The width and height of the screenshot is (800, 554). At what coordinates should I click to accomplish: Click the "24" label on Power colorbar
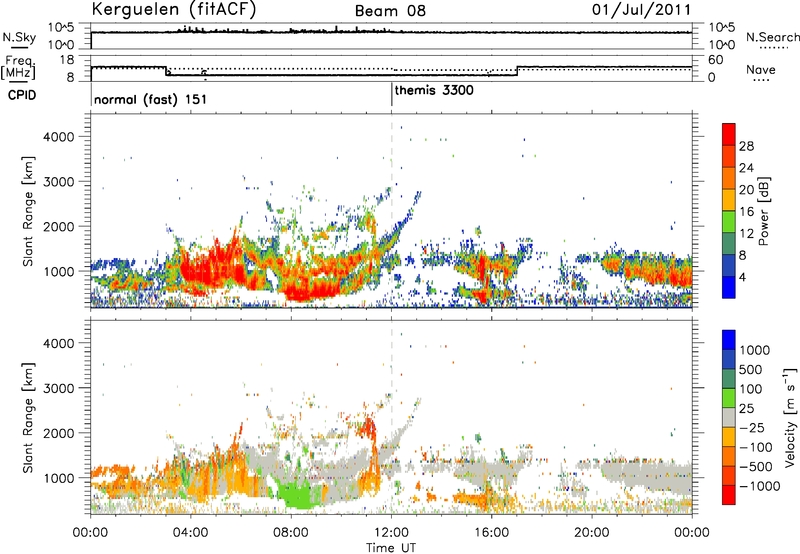(x=746, y=168)
